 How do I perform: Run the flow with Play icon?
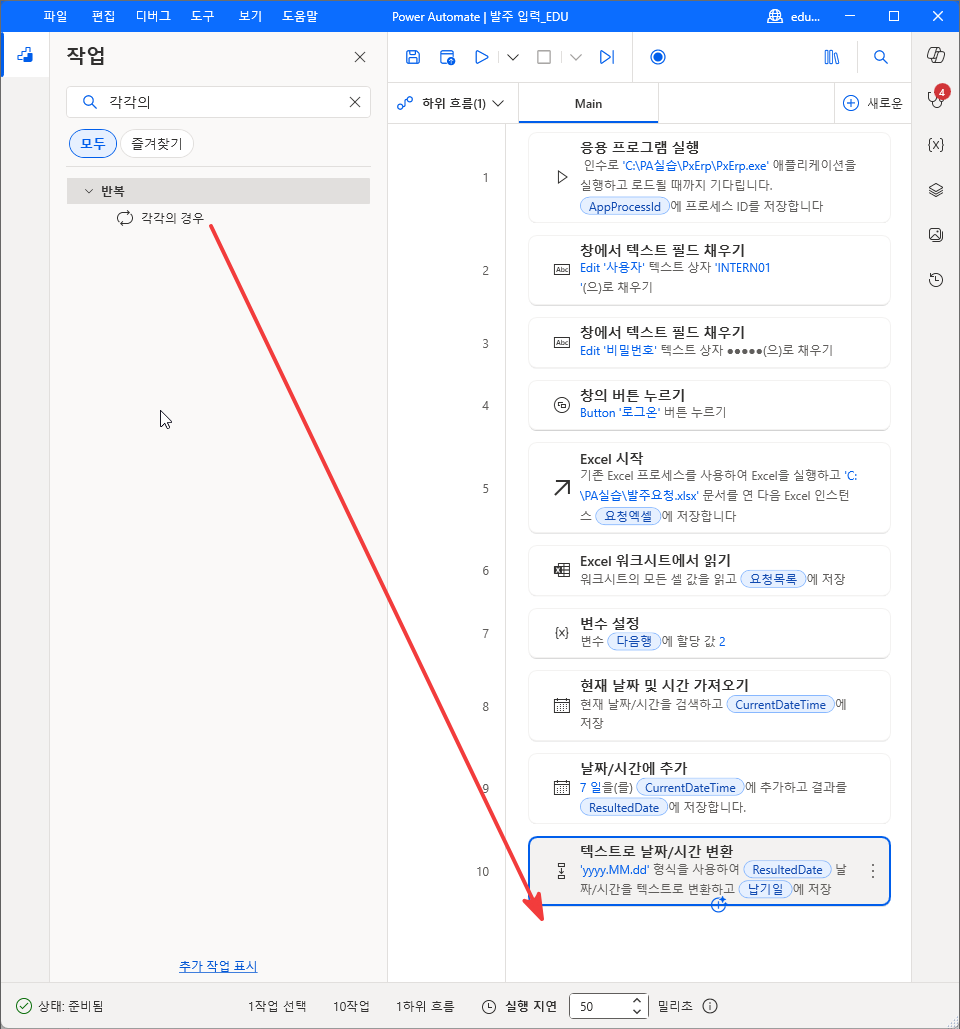[482, 57]
